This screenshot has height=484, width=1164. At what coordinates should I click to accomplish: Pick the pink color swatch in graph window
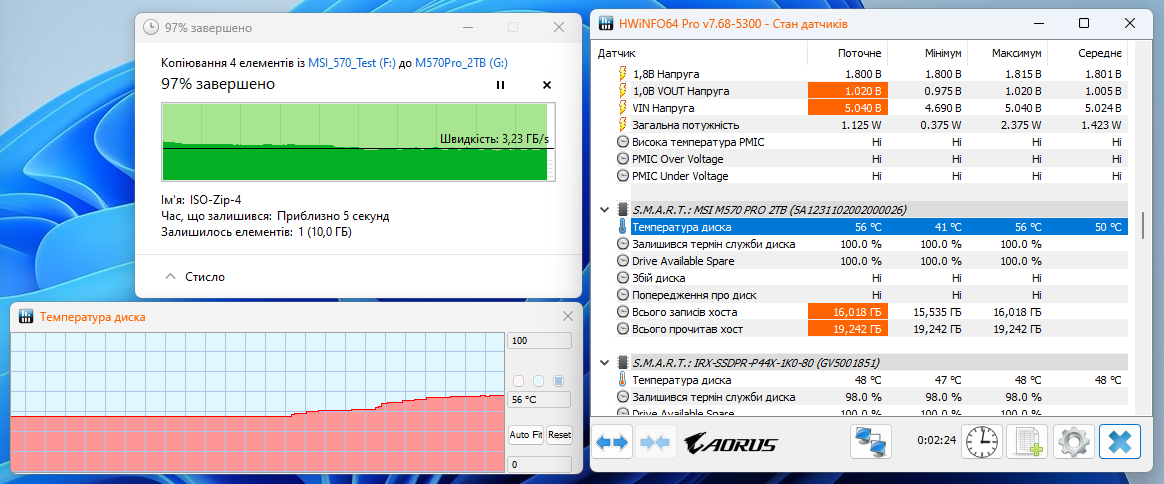pyautogui.click(x=518, y=381)
